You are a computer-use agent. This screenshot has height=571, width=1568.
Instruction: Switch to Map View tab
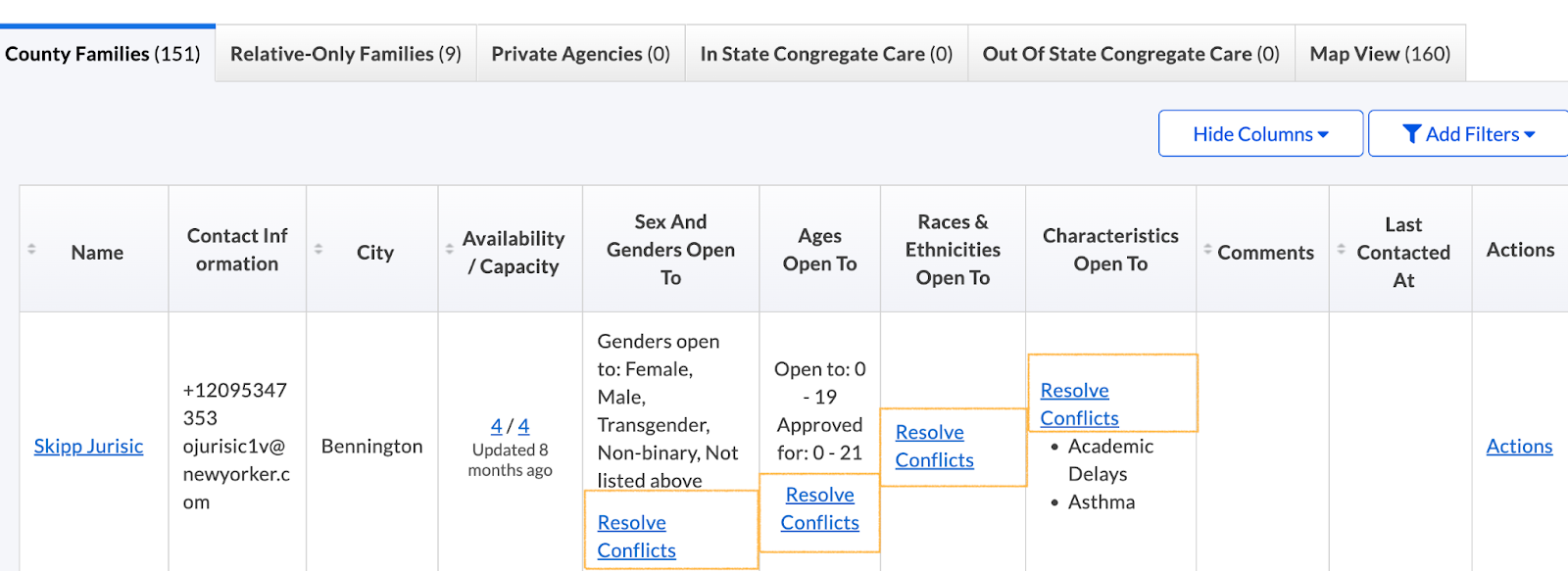(x=1380, y=54)
